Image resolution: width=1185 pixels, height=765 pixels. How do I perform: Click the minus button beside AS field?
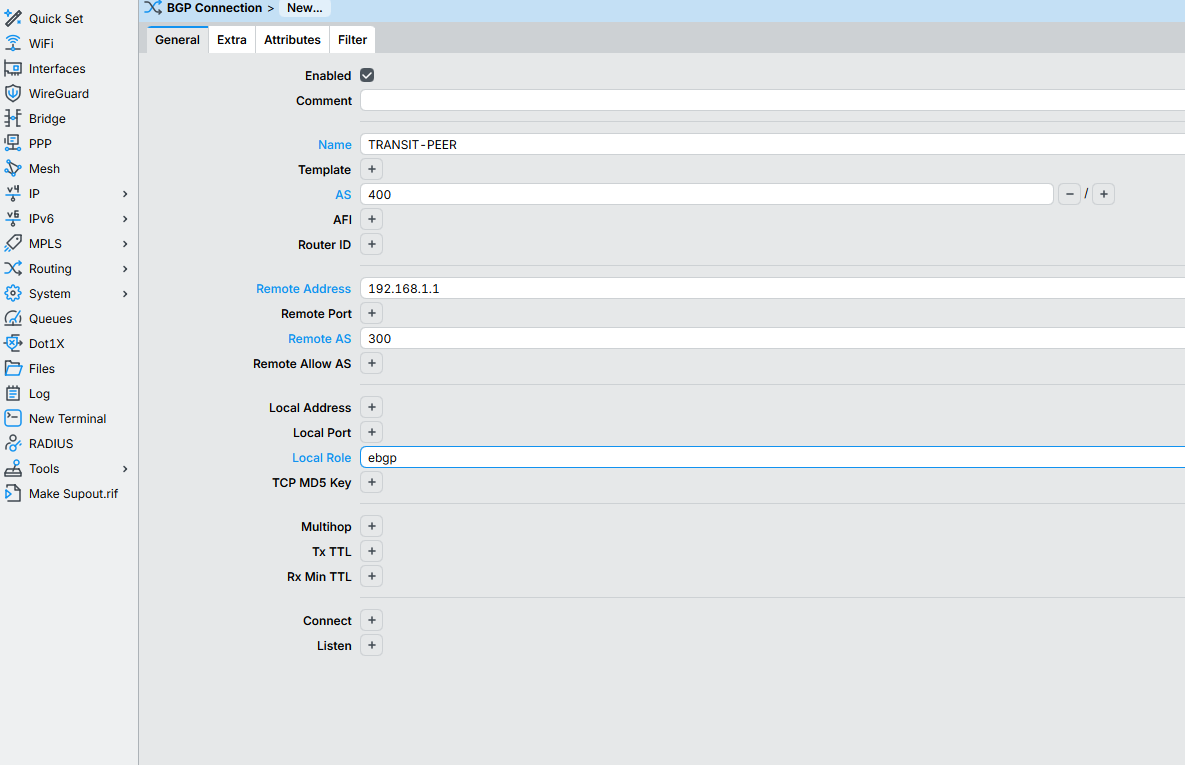(1069, 194)
